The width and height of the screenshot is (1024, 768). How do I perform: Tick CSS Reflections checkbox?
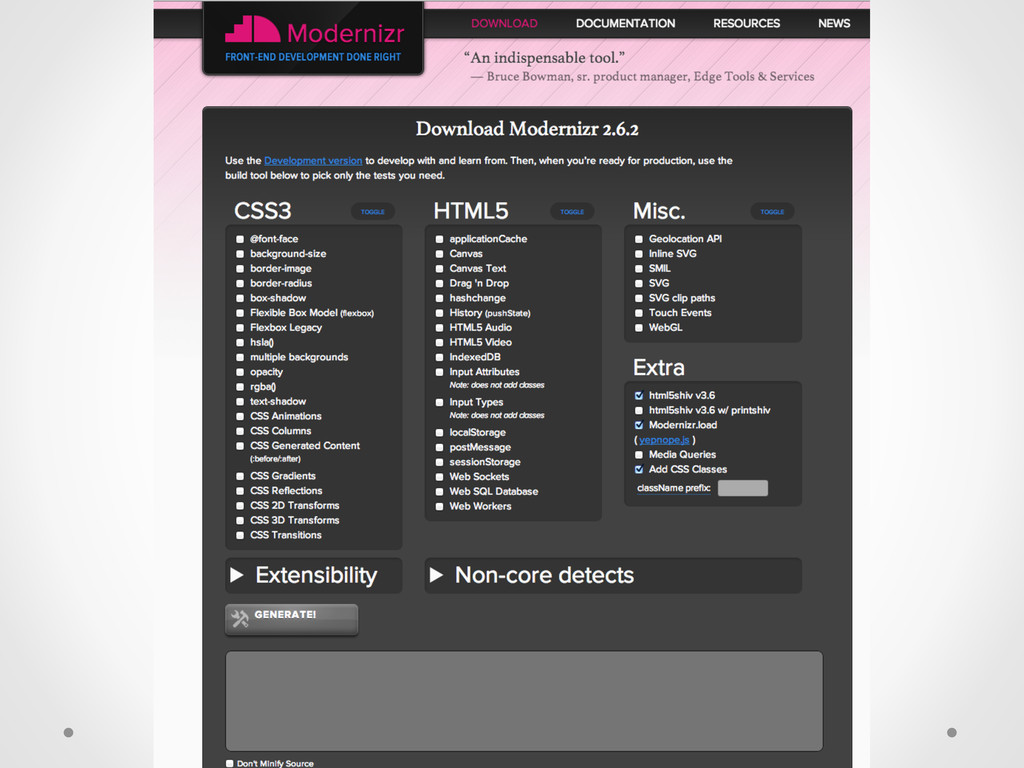coord(240,491)
